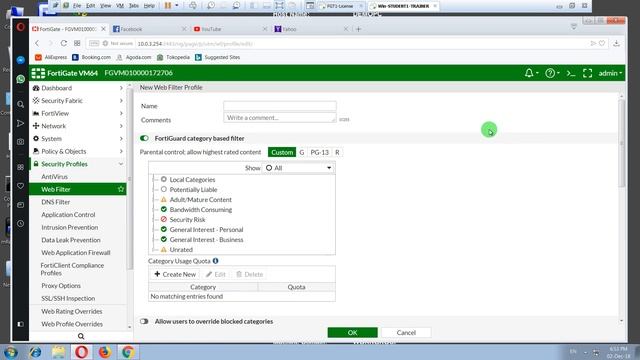This screenshot has width=640, height=360.
Task: Select Custom parental control rating
Action: click(x=282, y=152)
